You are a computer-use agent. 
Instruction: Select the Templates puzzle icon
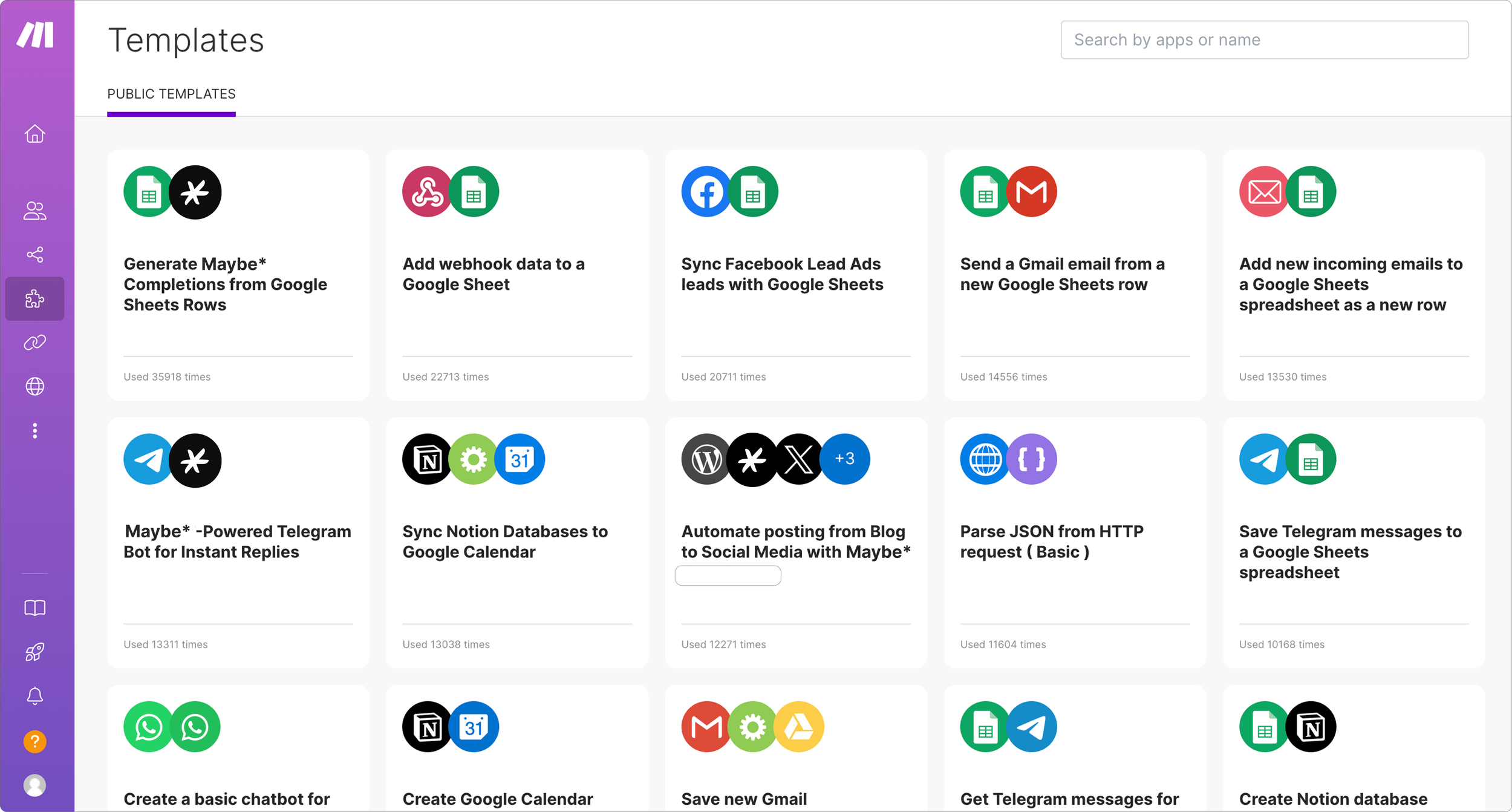[x=35, y=299]
